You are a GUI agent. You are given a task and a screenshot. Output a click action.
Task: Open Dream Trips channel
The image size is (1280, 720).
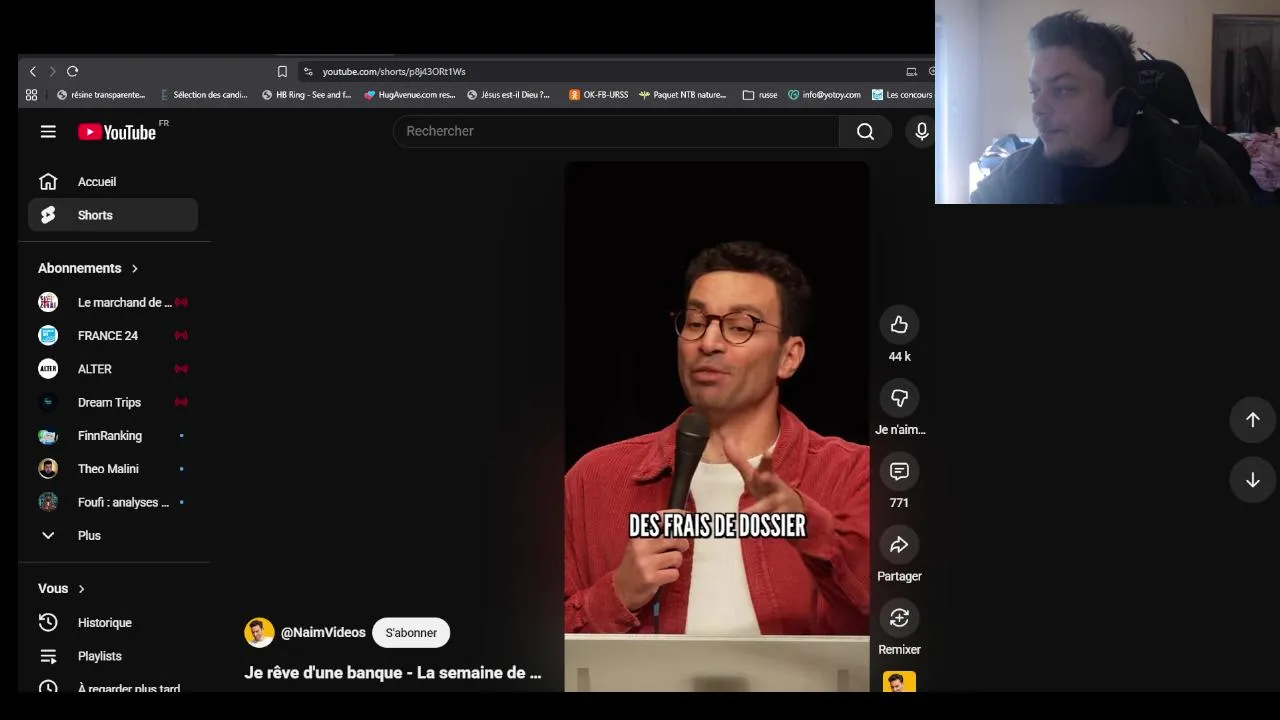point(113,402)
